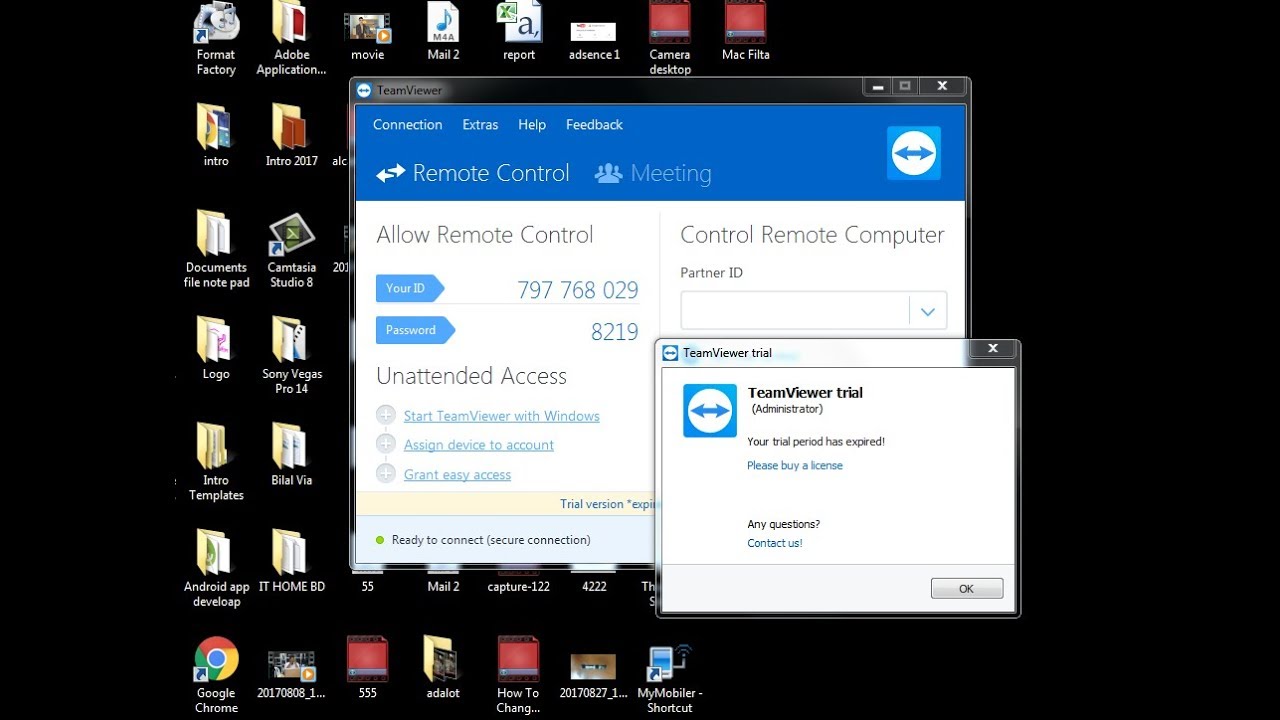Image resolution: width=1280 pixels, height=720 pixels.
Task: Click Grant easy access link
Action: point(457,475)
